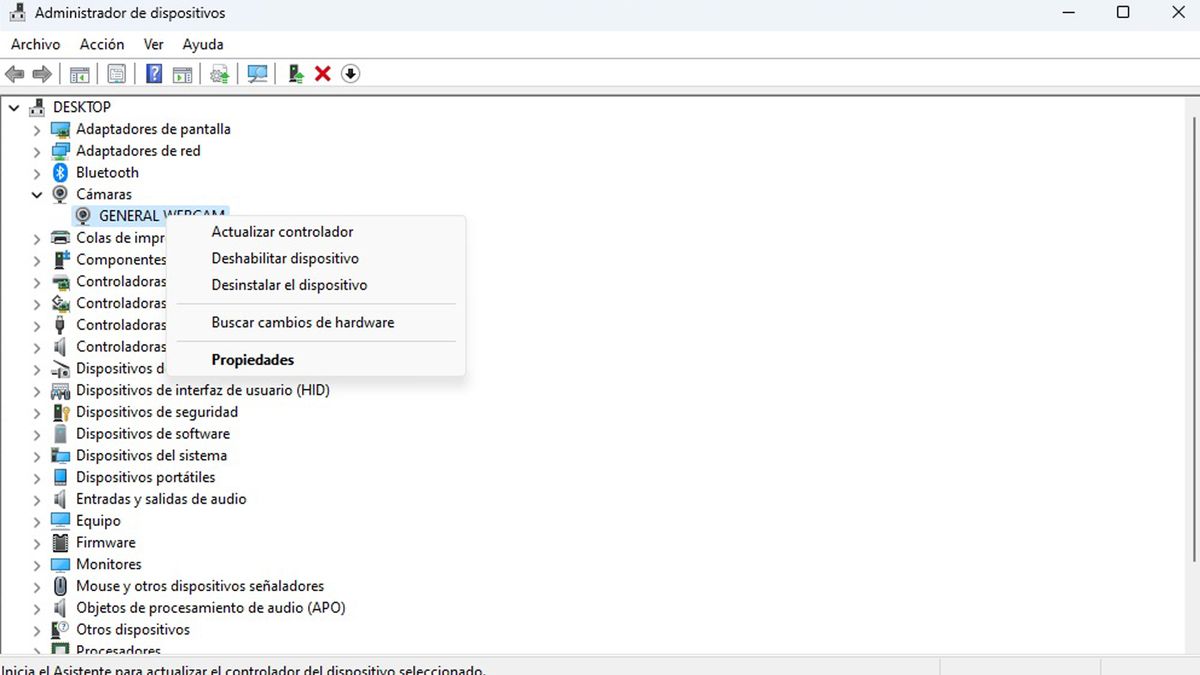
Task: Scan for hardware changes via toolbar icon
Action: click(257, 73)
